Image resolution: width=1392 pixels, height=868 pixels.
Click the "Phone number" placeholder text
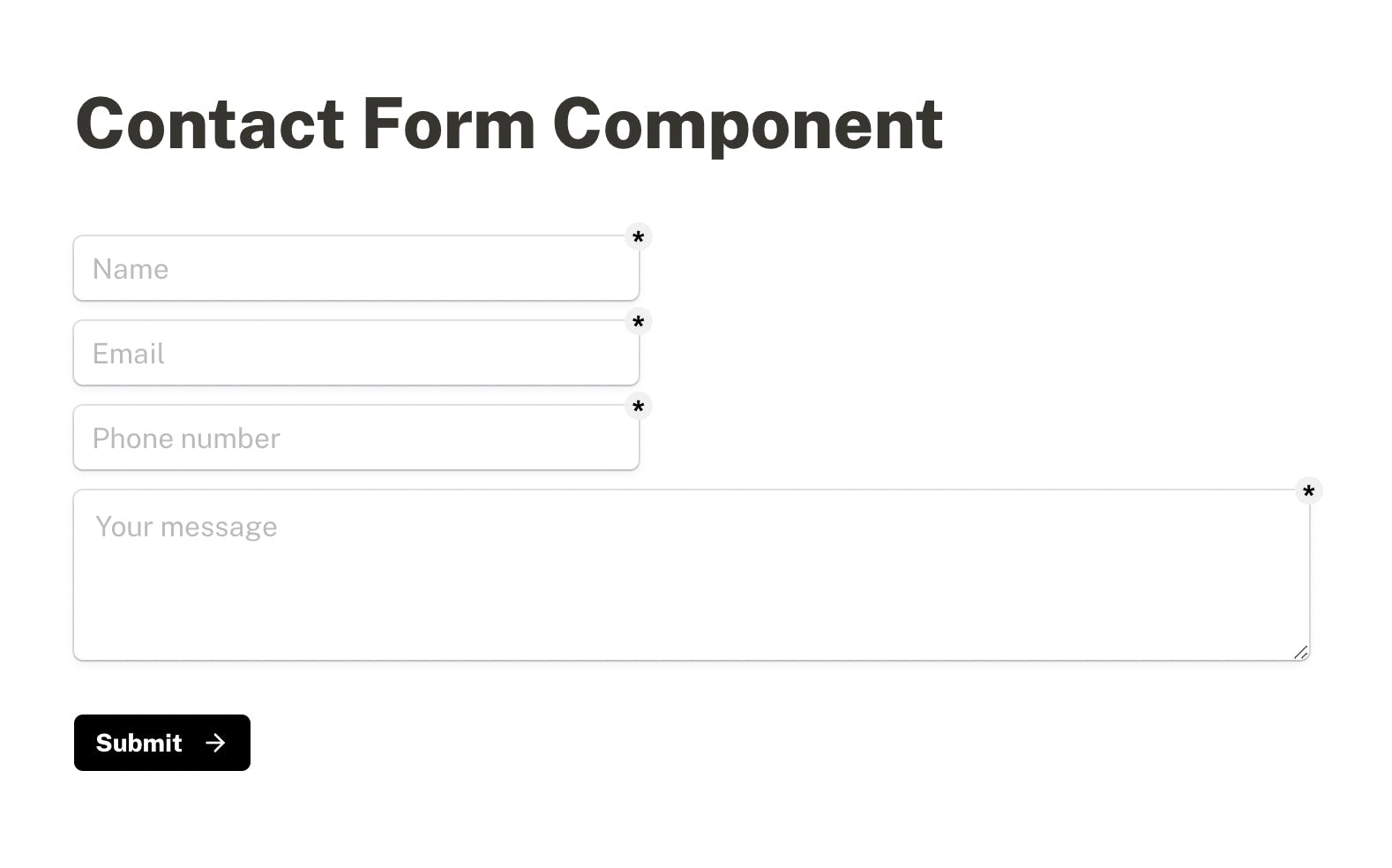(186, 438)
